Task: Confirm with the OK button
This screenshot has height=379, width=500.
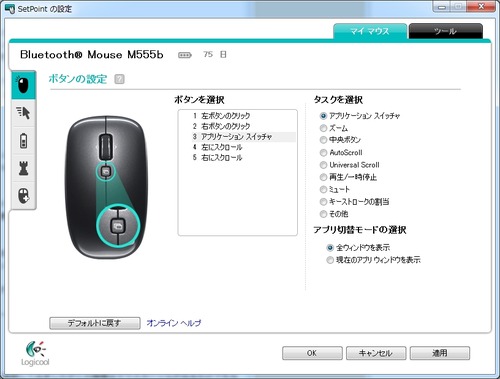Action: coord(312,353)
